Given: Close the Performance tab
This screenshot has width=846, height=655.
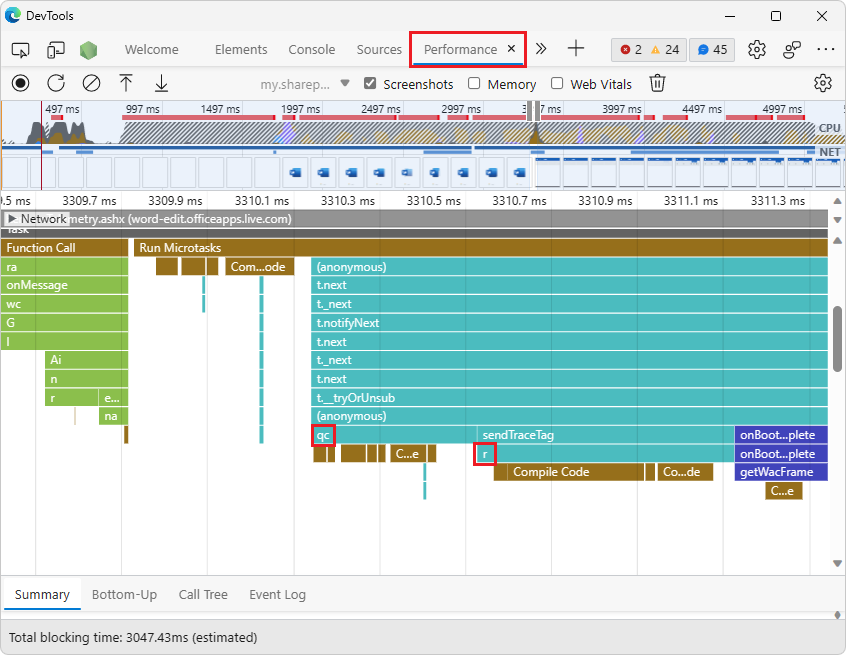Looking at the screenshot, I should pyautogui.click(x=511, y=49).
